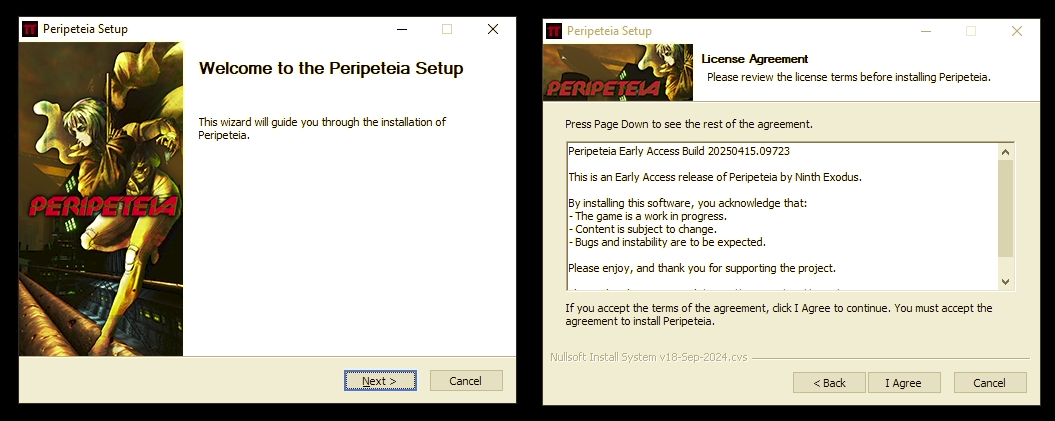
Task: Click 'Nullsoft Install System v18-Sep-2024.cvs' text
Action: pyautogui.click(x=649, y=357)
